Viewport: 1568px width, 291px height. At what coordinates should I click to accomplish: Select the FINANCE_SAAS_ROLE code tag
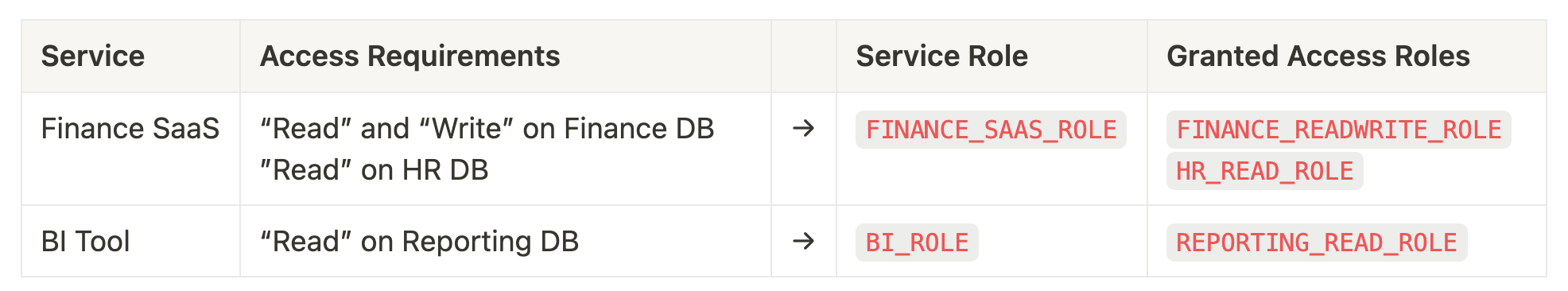[x=991, y=130]
